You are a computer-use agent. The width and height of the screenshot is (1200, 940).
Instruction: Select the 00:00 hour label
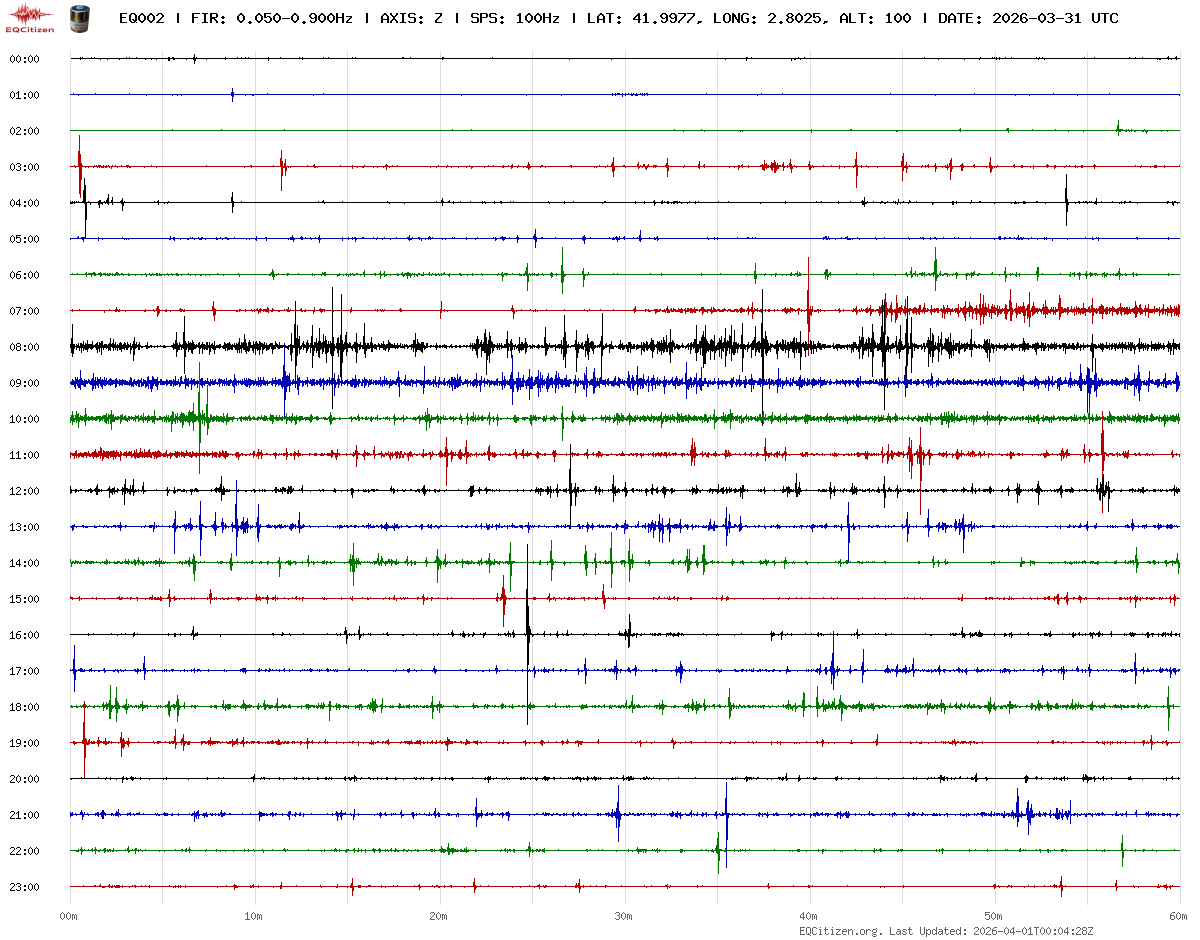tap(24, 59)
